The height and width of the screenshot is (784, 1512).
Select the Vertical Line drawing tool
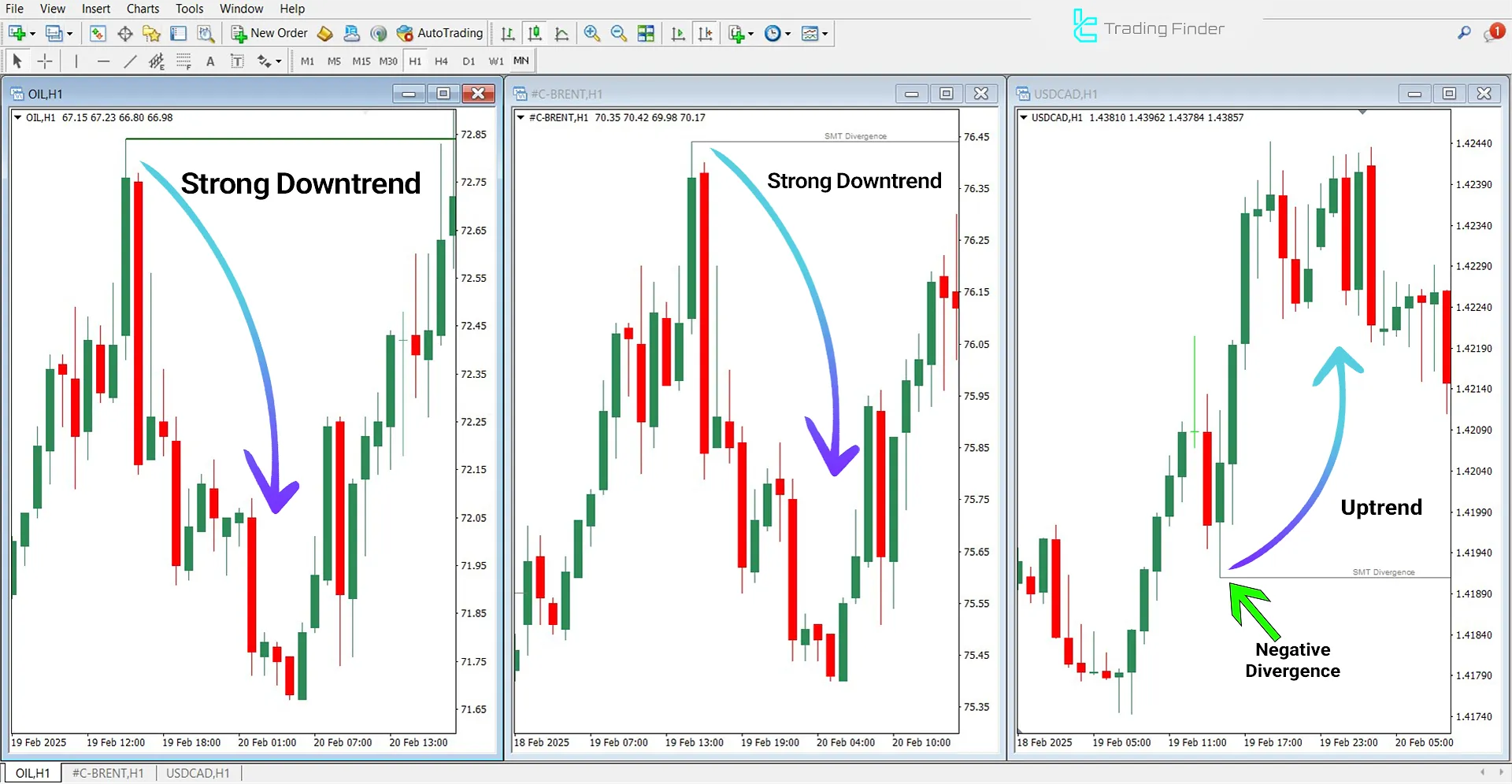[x=76, y=61]
